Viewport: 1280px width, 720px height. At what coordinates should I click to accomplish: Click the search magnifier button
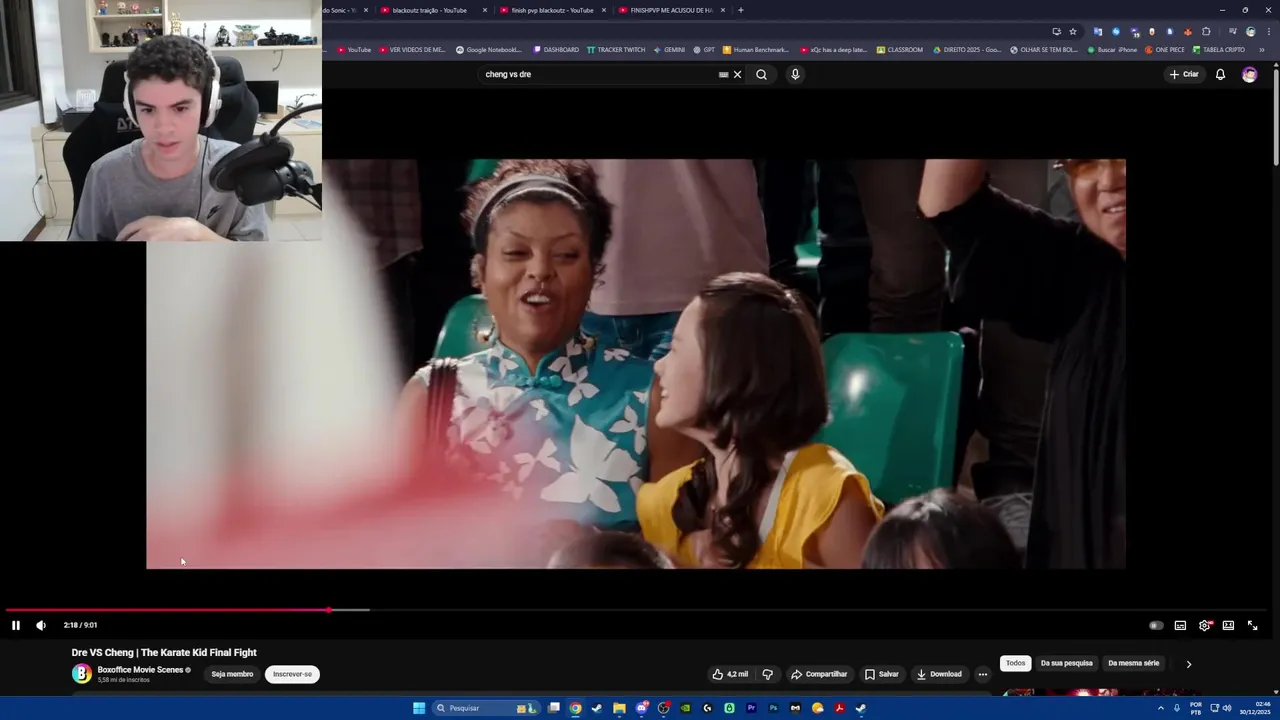click(x=761, y=74)
